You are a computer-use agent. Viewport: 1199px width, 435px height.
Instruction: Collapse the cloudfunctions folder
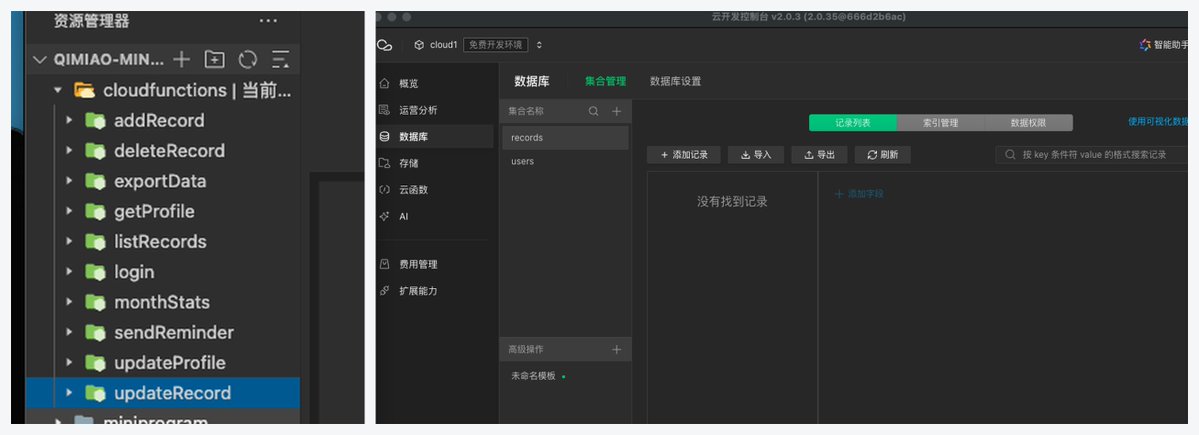tap(57, 90)
